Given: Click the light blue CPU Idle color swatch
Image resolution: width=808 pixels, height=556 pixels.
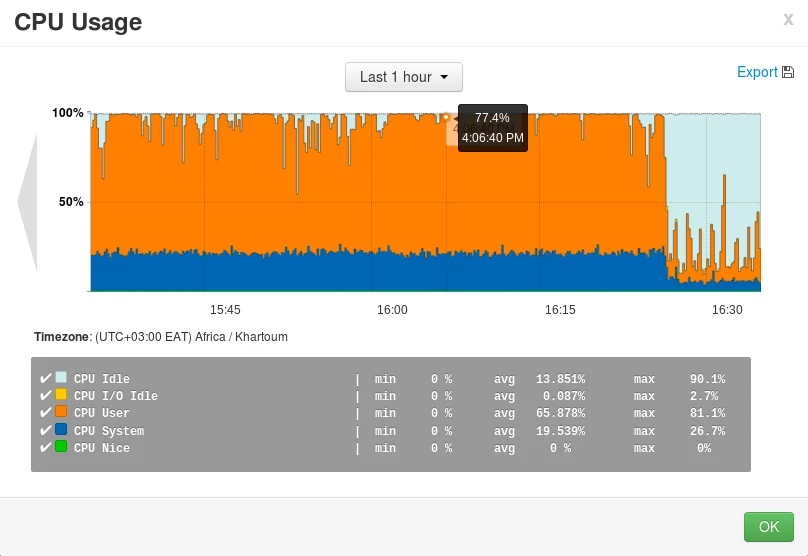Looking at the screenshot, I should [61, 377].
